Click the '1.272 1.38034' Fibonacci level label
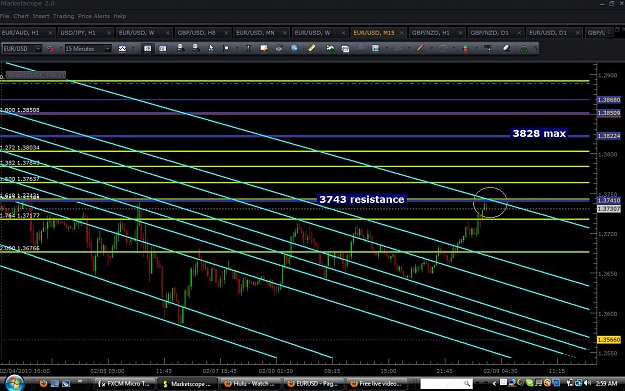The height and width of the screenshot is (391, 625). (20, 147)
